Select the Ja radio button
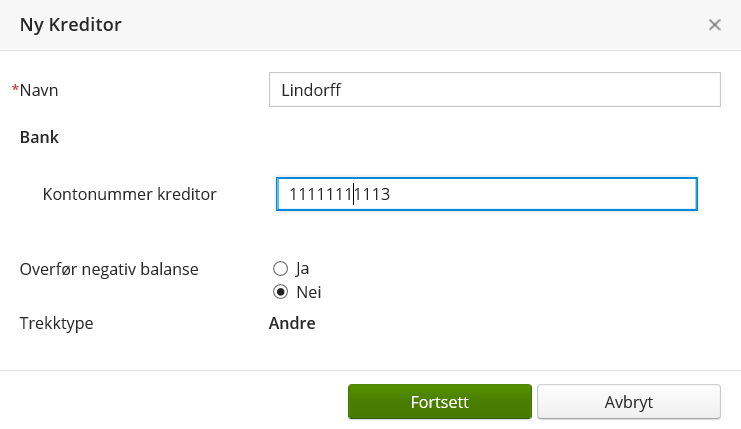This screenshot has width=741, height=429. tap(281, 268)
